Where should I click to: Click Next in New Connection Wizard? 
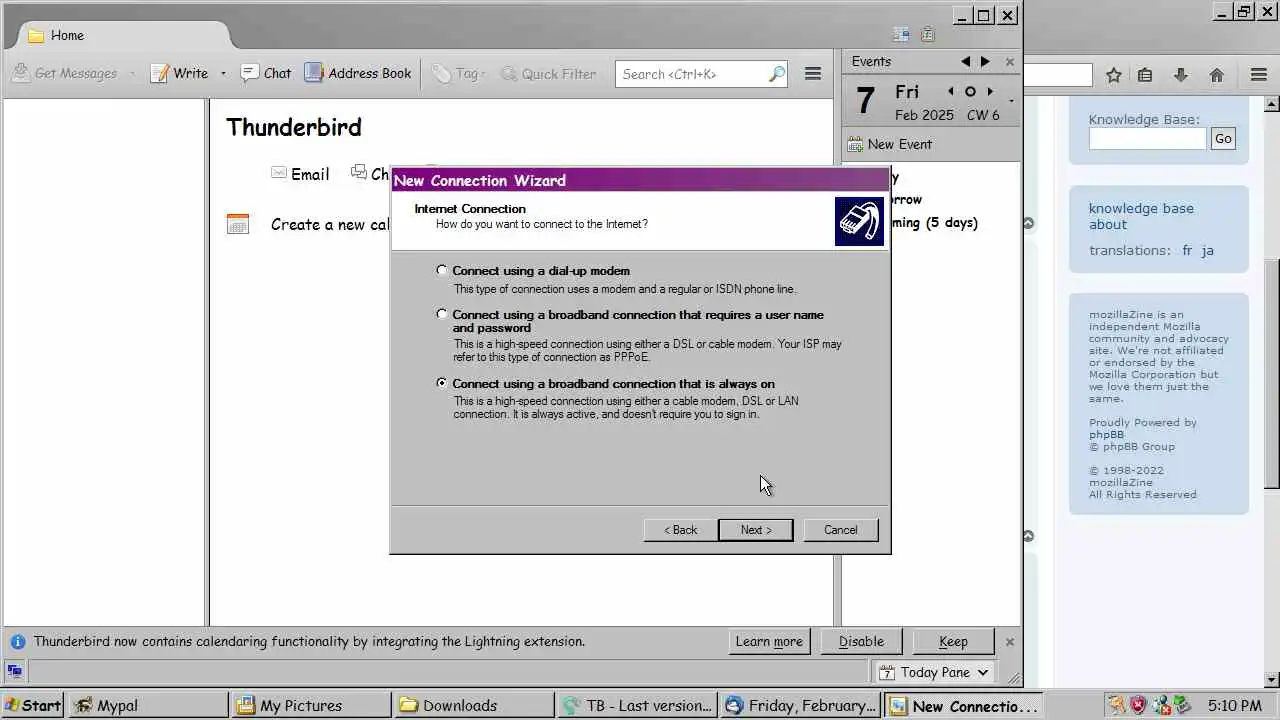(x=755, y=530)
